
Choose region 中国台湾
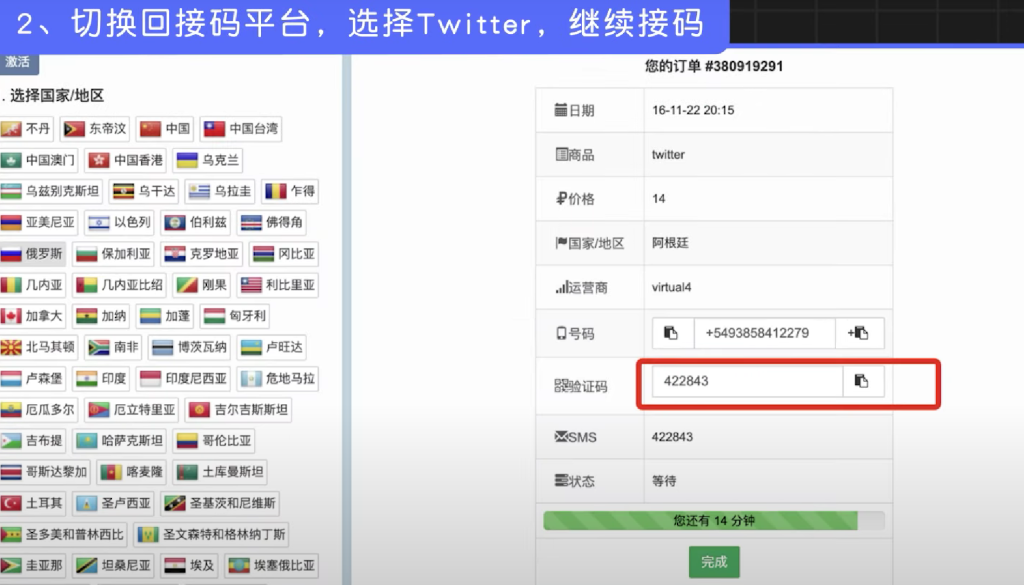coord(241,129)
